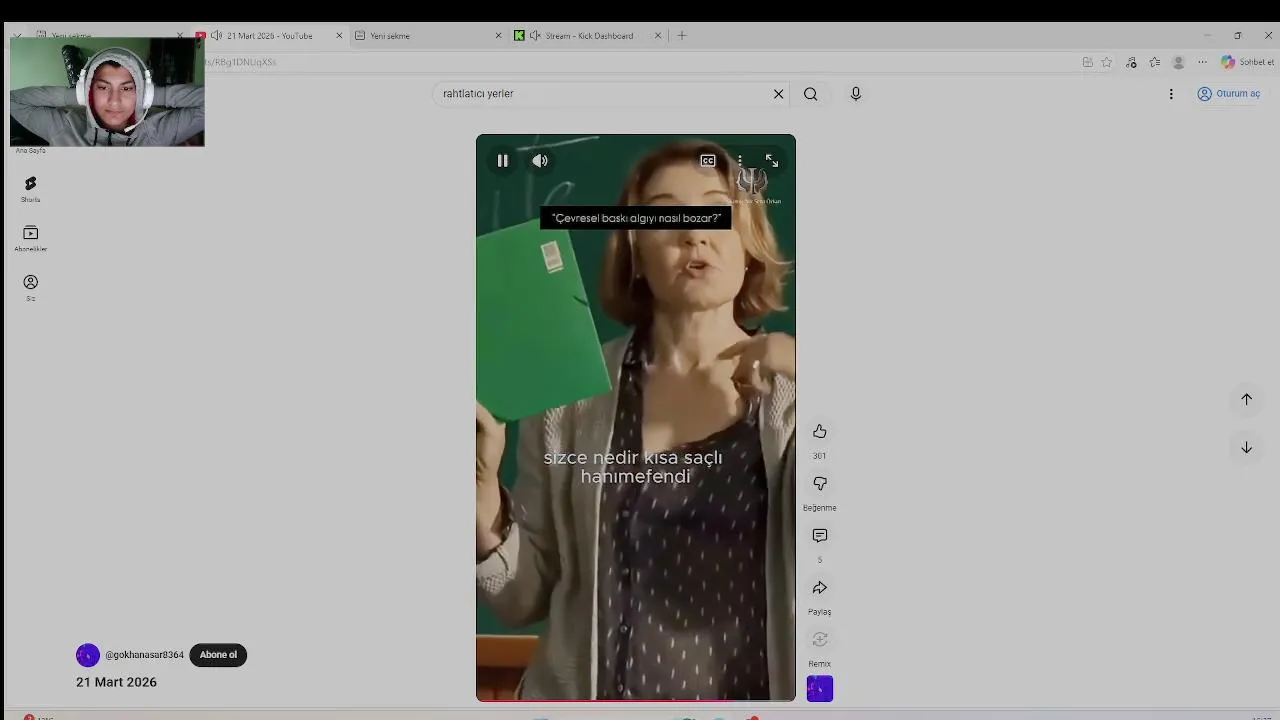Open Edge 'Settings and more' menu
Image resolution: width=1280 pixels, height=720 pixels.
click(1203, 62)
